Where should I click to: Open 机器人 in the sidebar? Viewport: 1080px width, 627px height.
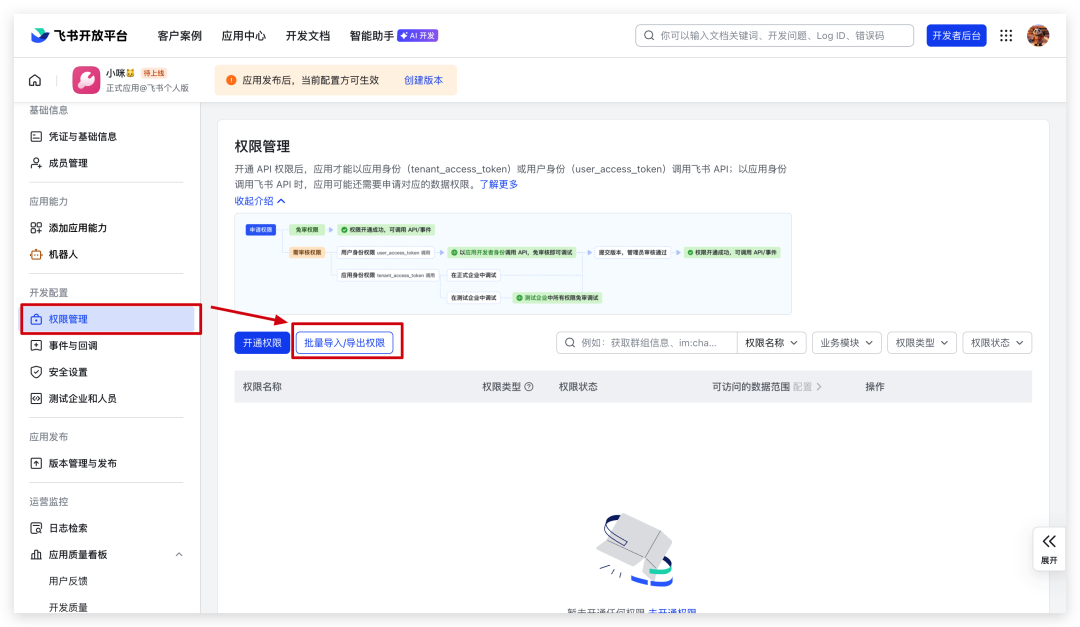[x=63, y=254]
